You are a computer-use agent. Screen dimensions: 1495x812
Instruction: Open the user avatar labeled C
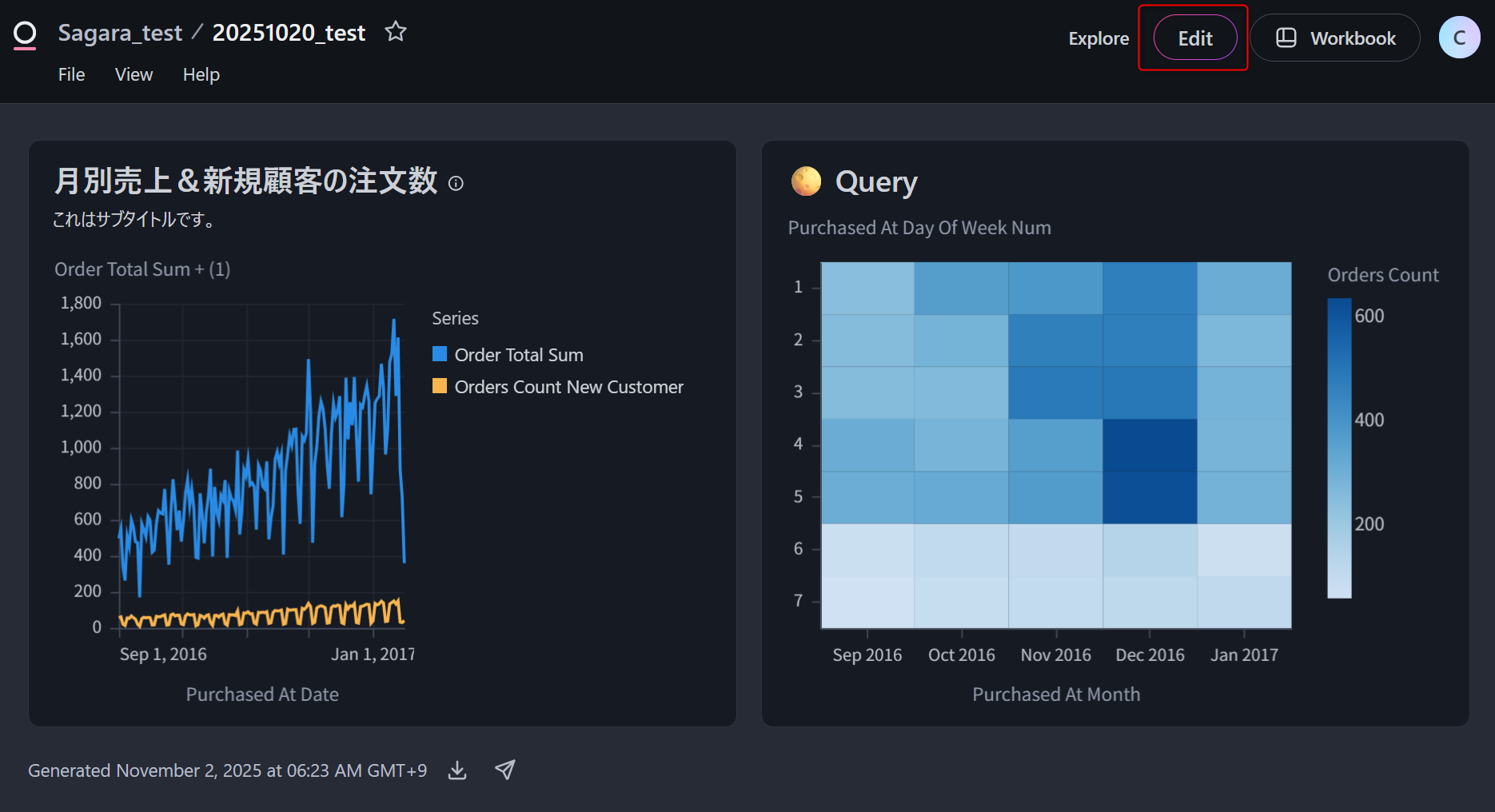[1459, 38]
